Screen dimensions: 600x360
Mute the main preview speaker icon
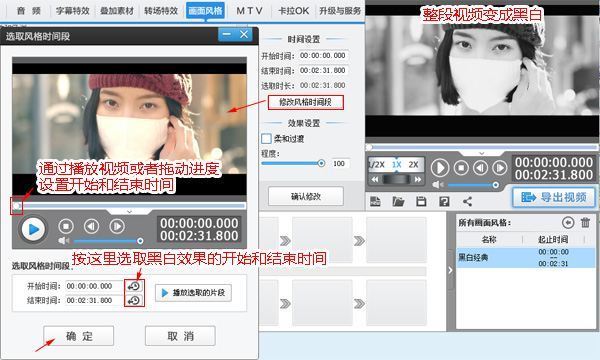[x=437, y=185]
